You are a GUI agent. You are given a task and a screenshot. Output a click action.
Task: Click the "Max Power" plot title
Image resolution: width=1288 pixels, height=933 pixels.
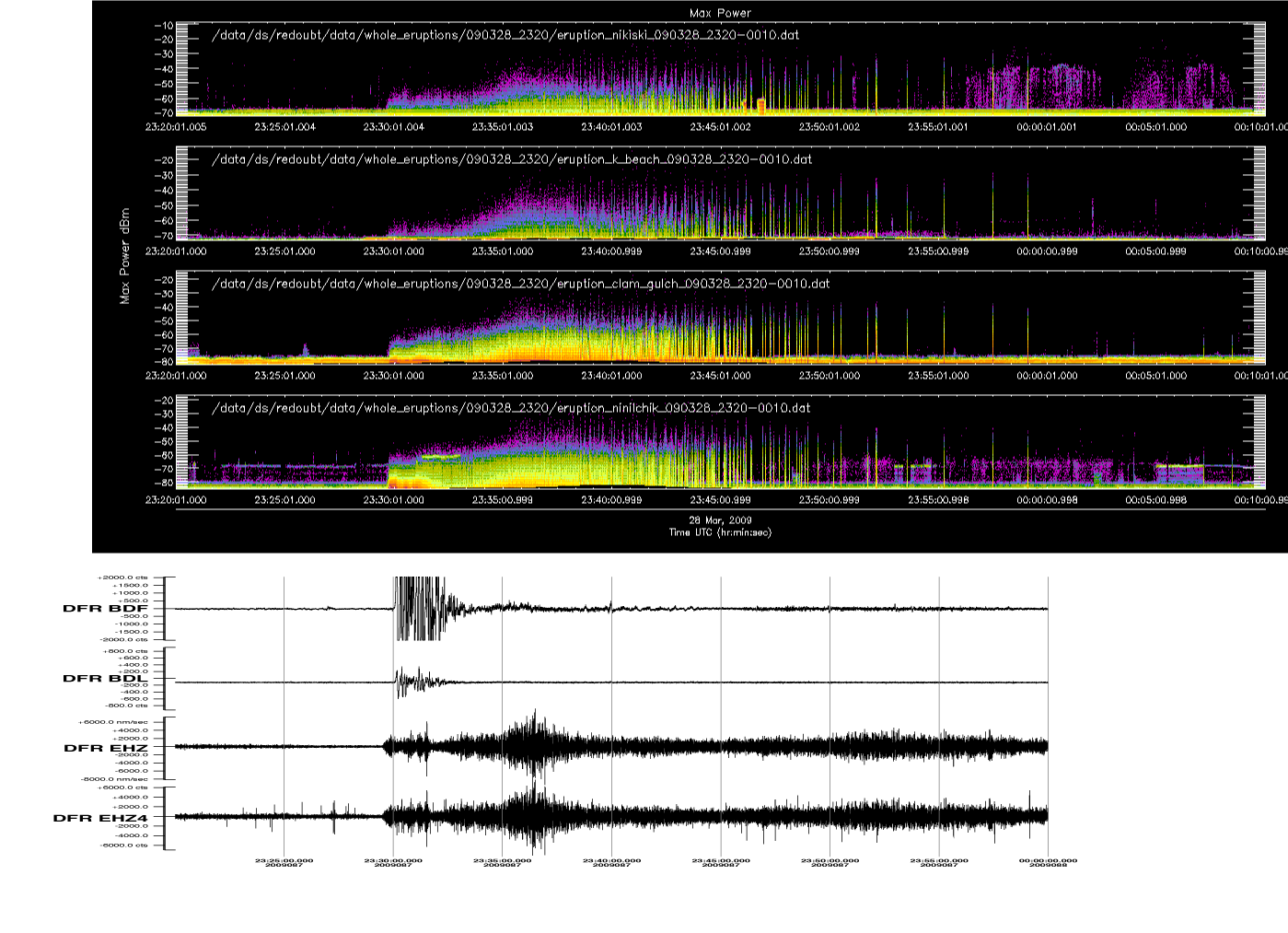pyautogui.click(x=720, y=13)
